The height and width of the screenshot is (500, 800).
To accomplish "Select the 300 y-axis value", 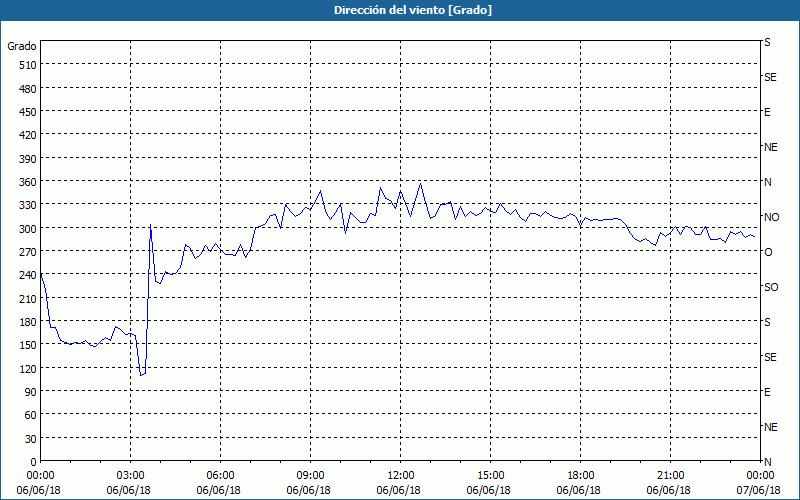I will point(28,229).
